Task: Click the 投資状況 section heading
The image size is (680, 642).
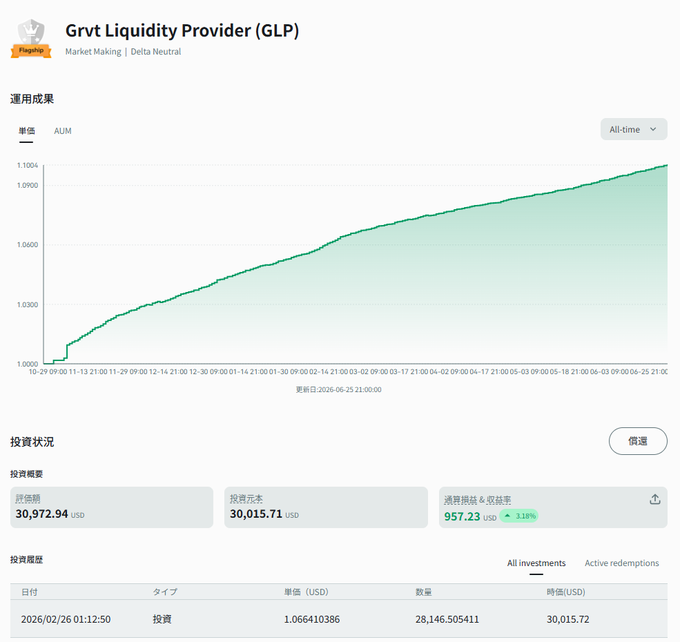Action: click(x=32, y=442)
